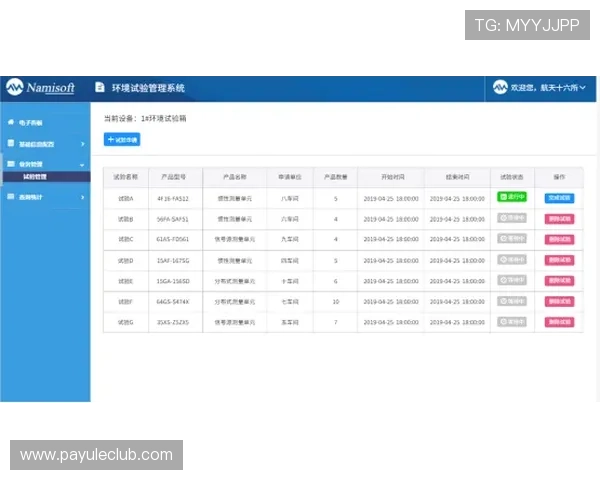
Task: Click the document icon beside 环境试验管理系统
Action: pyautogui.click(x=100, y=88)
